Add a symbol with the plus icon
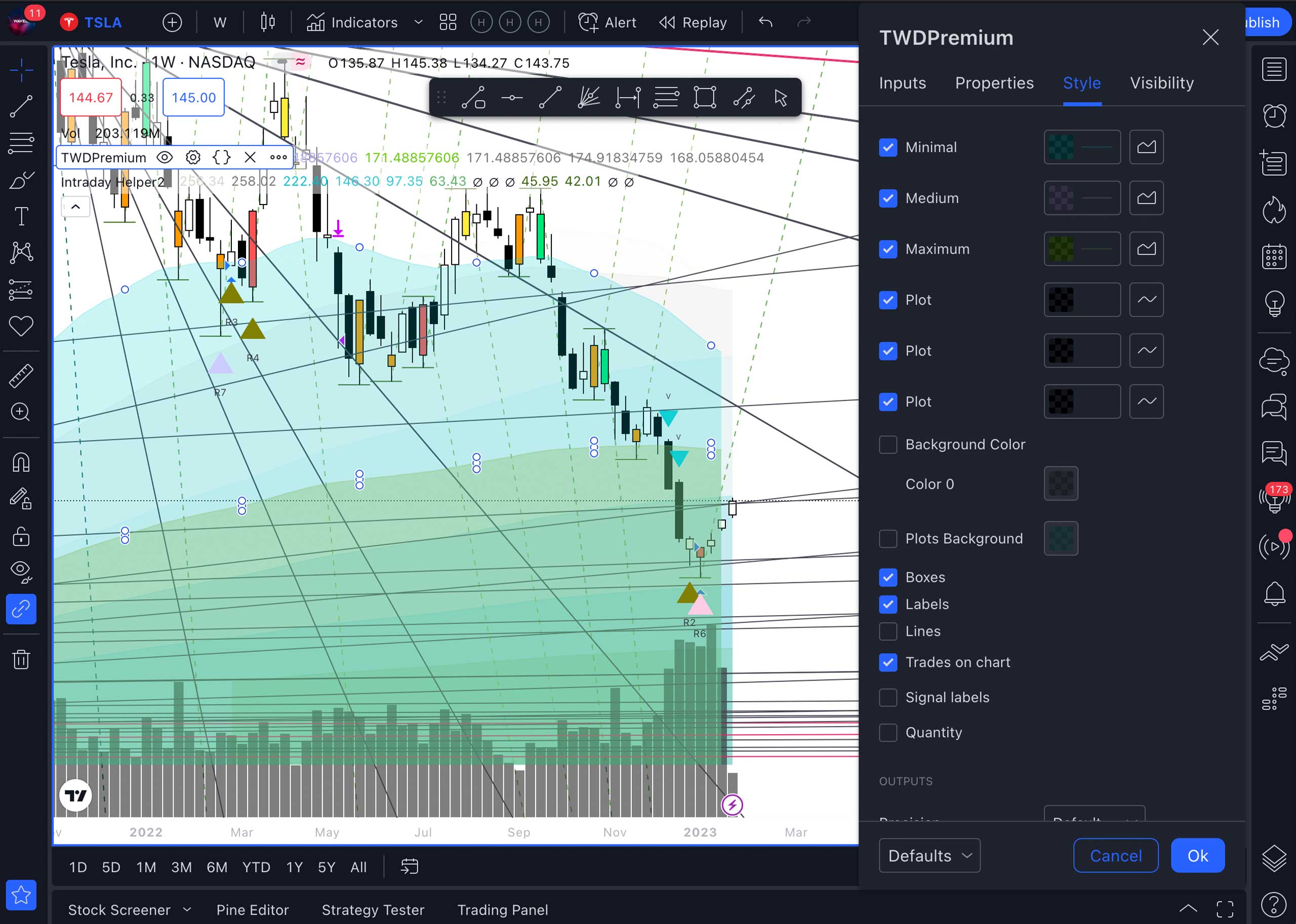The height and width of the screenshot is (924, 1296). tap(172, 22)
